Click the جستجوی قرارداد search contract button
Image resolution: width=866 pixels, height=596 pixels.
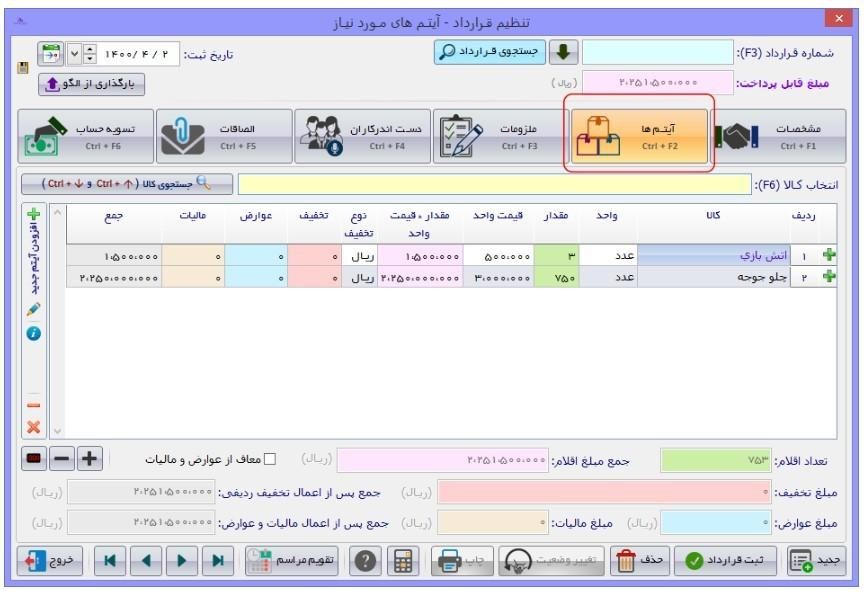tap(489, 52)
